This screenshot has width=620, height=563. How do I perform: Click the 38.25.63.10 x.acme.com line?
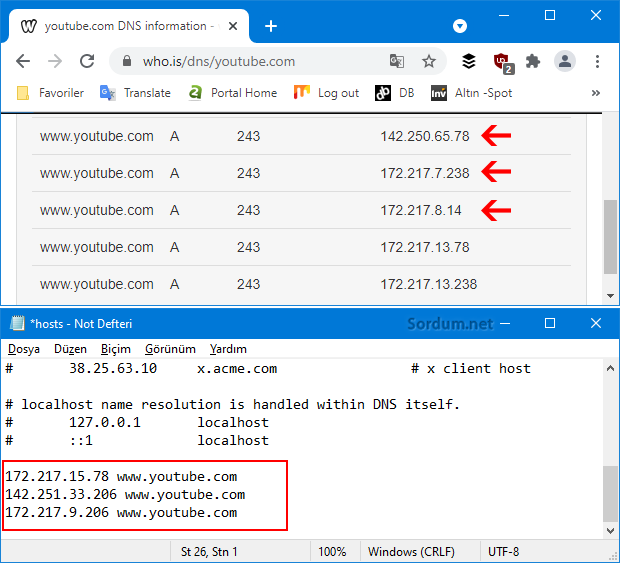pos(268,368)
